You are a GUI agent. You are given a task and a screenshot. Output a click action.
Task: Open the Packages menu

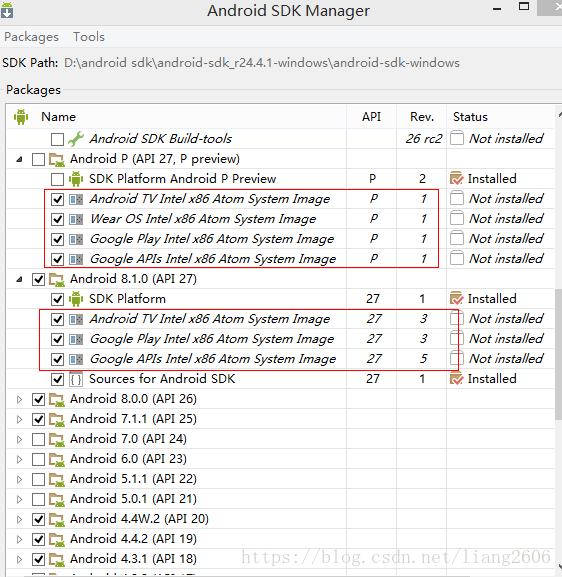(x=31, y=37)
